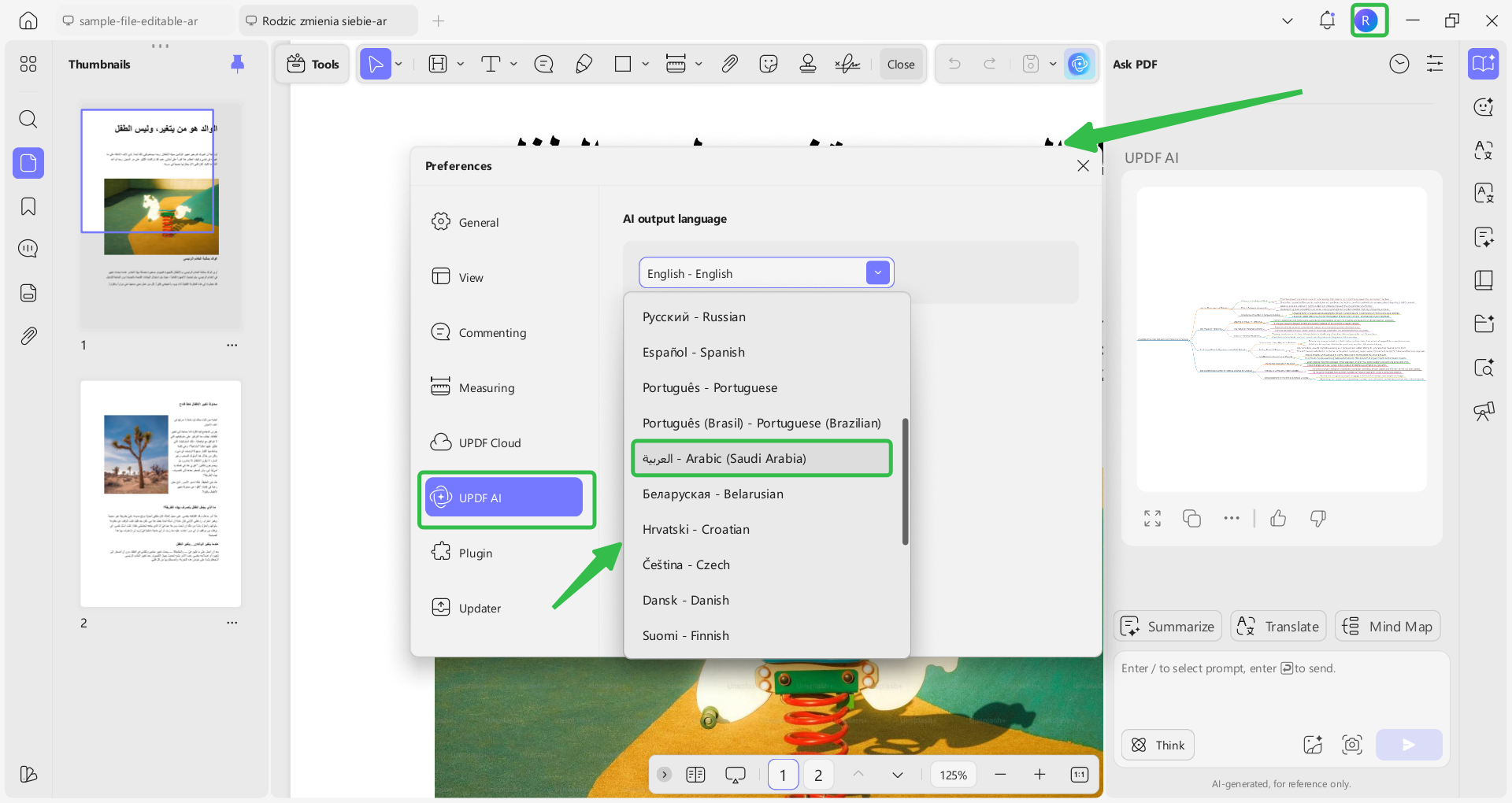Pin the Thumbnails panel

point(237,64)
